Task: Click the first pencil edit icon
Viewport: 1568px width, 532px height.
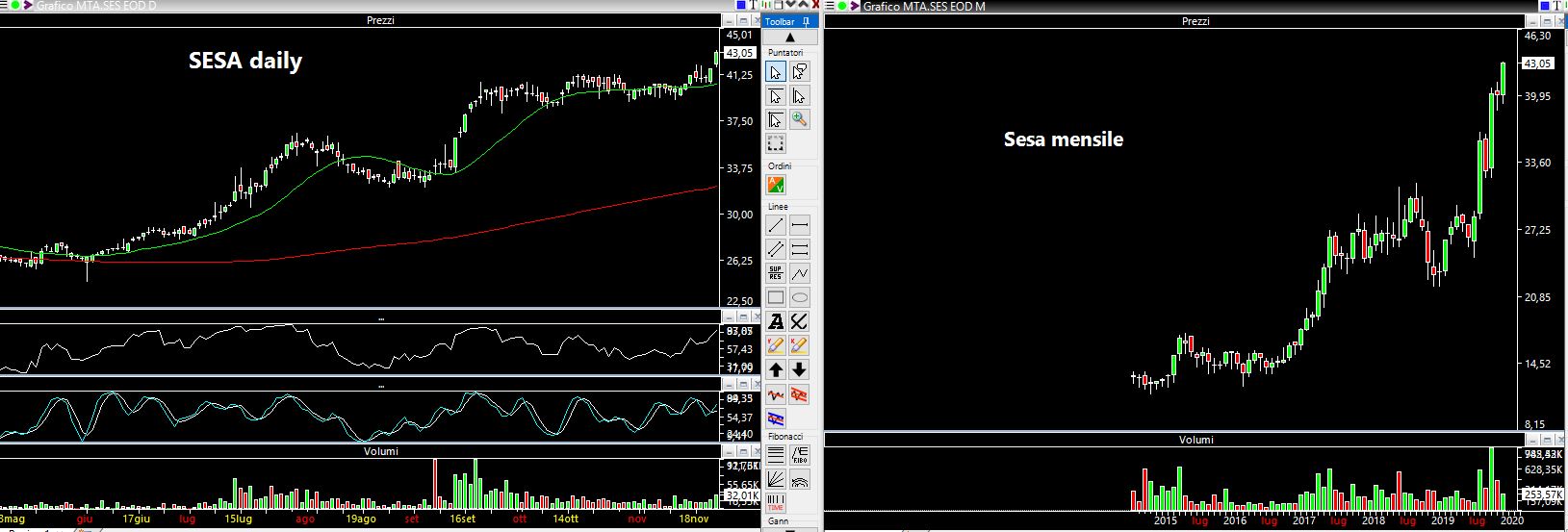Action: (776, 345)
